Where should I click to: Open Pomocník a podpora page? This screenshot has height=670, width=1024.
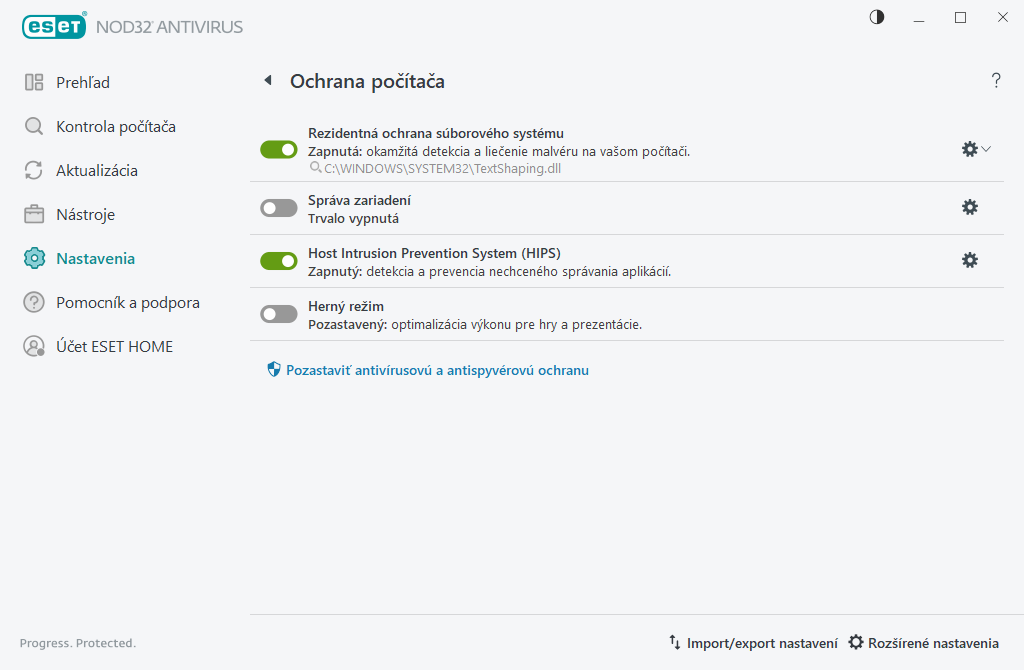[x=127, y=303]
